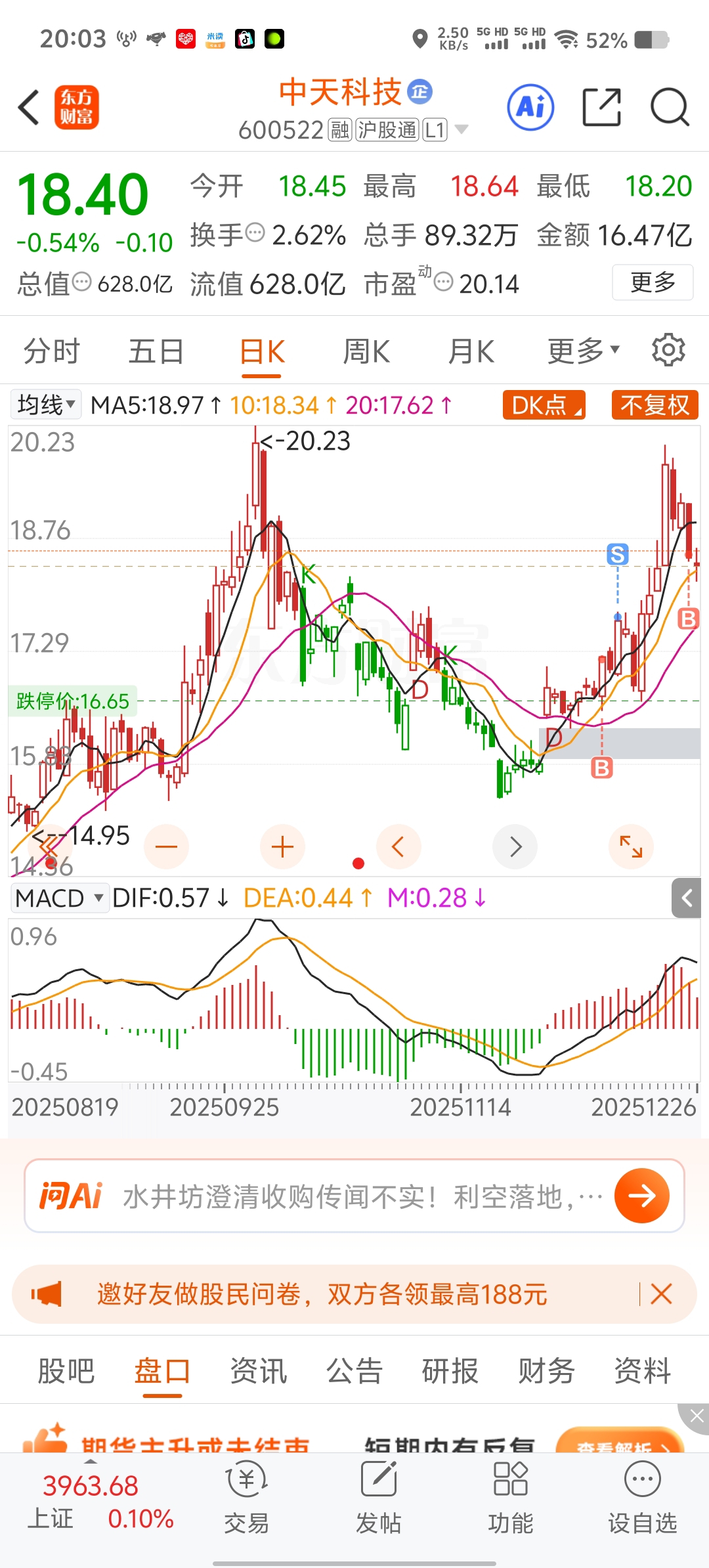Open 功能 functions icon
The height and width of the screenshot is (1568, 709).
coord(511,1498)
